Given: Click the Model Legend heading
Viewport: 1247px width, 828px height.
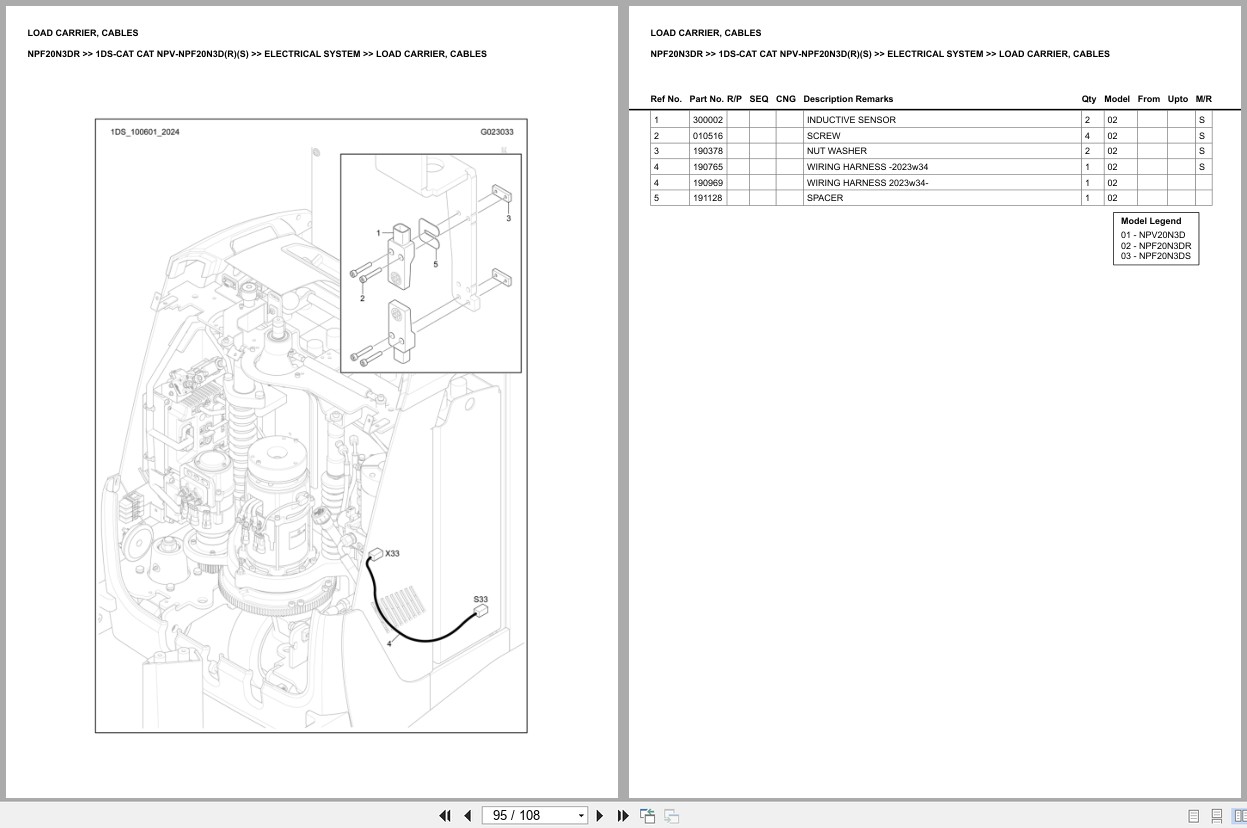Looking at the screenshot, I should point(1151,221).
